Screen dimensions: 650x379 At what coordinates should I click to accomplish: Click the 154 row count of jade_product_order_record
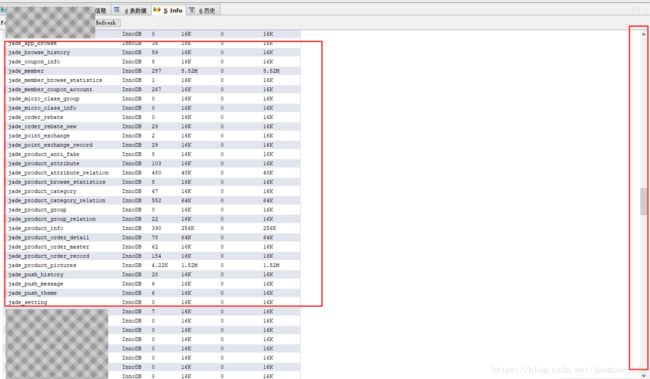click(156, 256)
